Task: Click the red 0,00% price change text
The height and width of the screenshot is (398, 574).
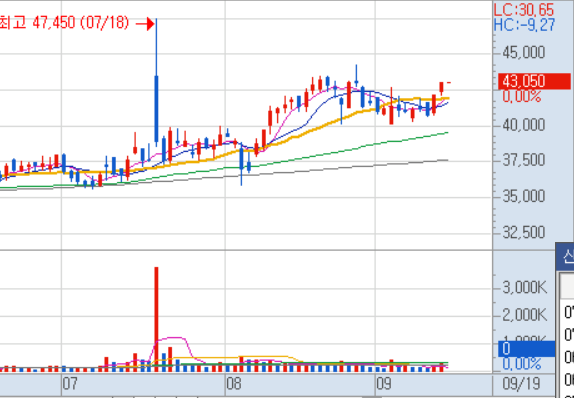Action: click(x=522, y=97)
